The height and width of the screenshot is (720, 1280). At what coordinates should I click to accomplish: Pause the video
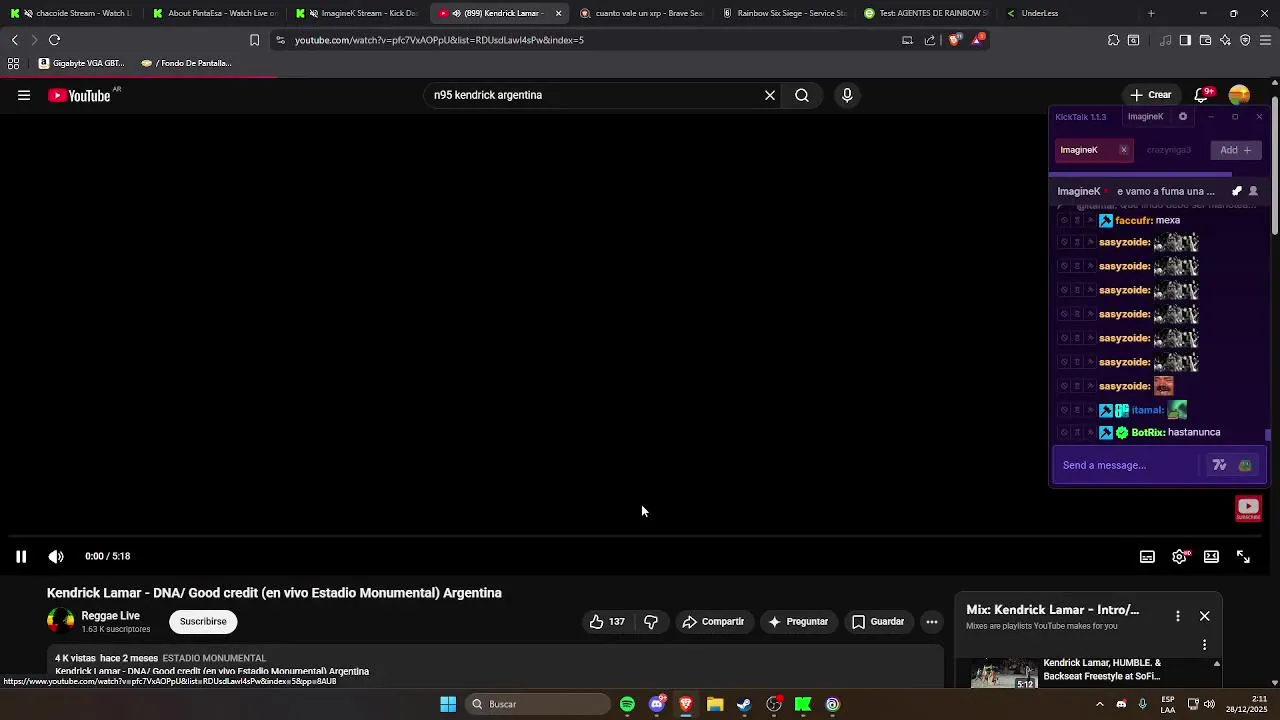tap(20, 557)
